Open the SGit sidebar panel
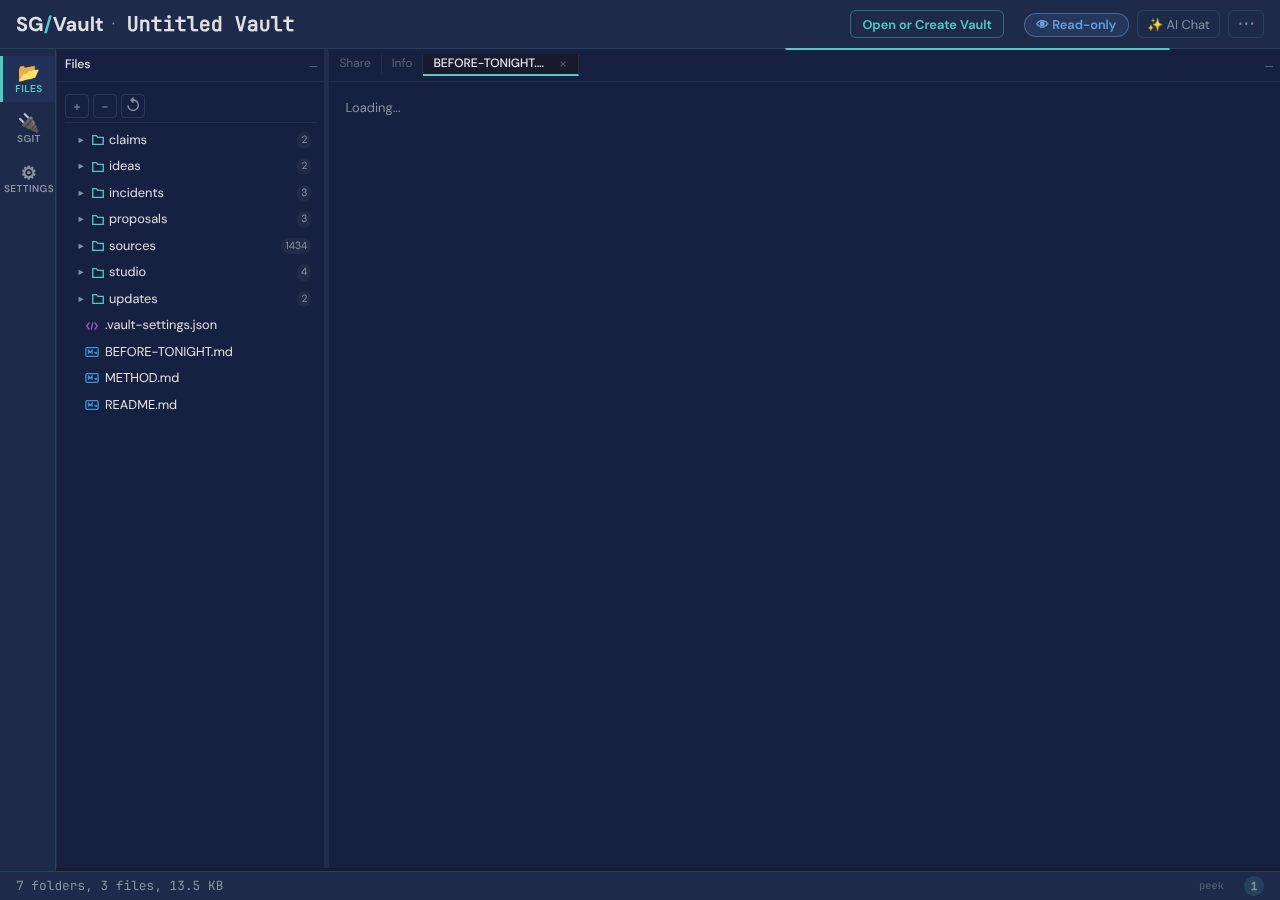The image size is (1280, 900). point(28,128)
